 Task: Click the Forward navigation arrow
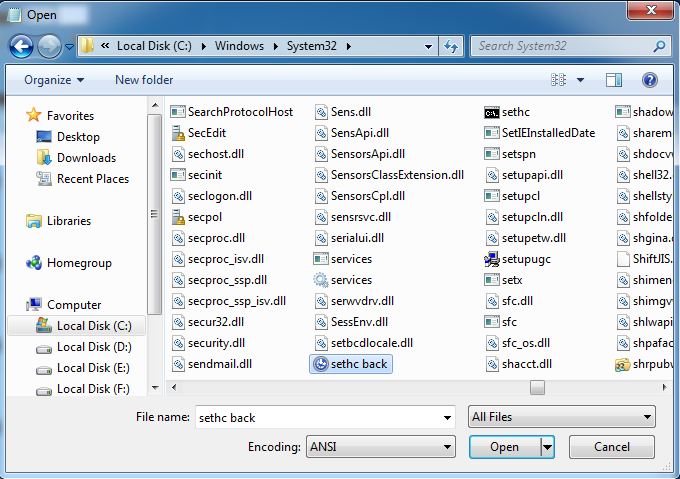pyautogui.click(x=49, y=46)
